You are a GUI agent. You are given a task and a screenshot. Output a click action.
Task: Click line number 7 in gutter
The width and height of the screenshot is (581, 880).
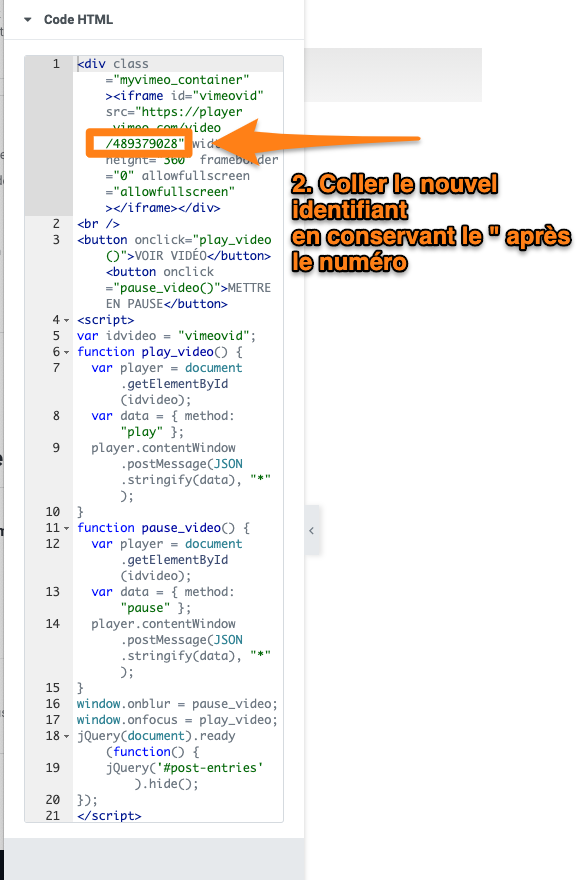(56, 368)
